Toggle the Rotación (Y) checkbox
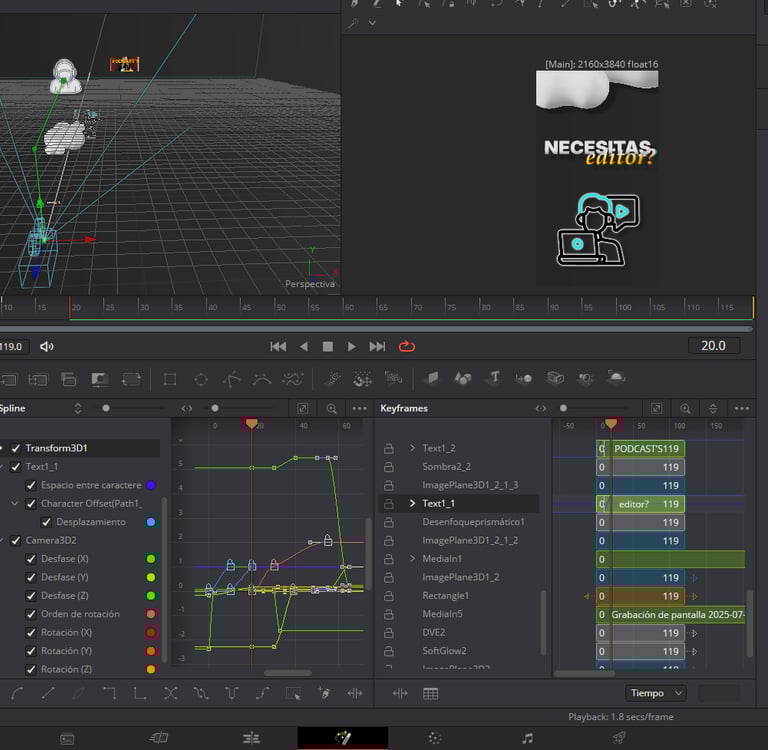The image size is (768, 750). (x=30, y=651)
